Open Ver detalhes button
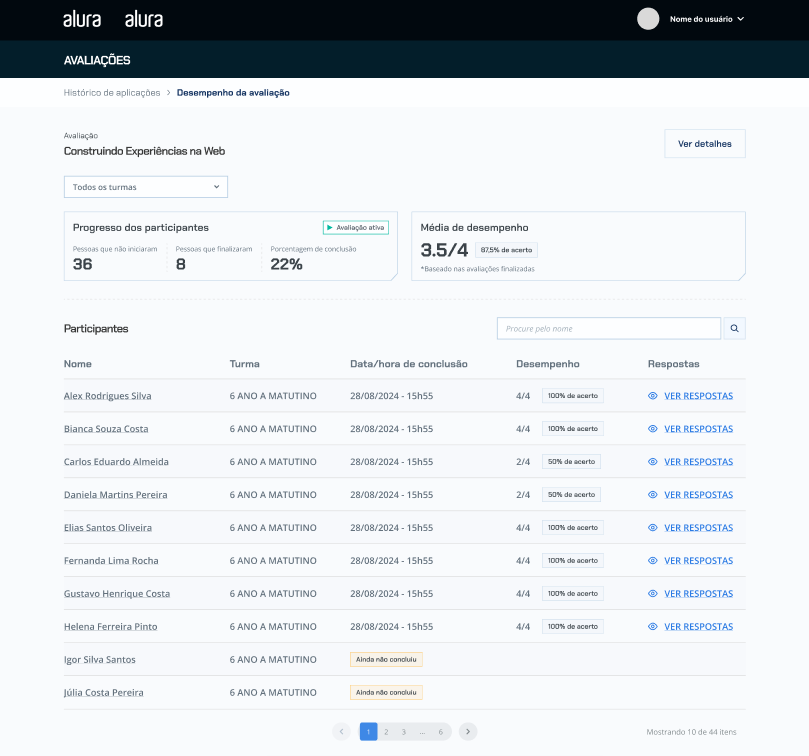 coord(705,143)
